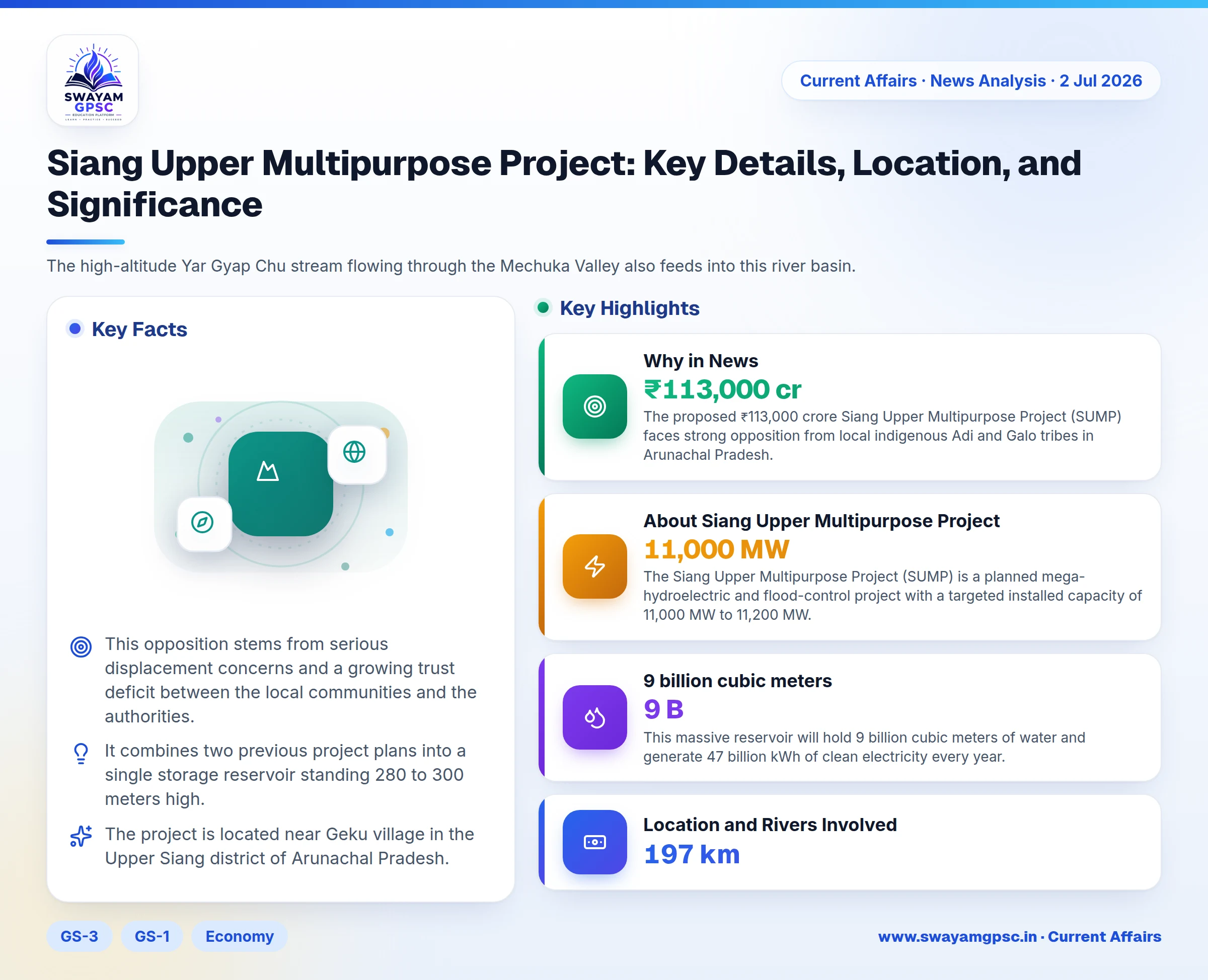
Task: Click the mountain icon on the teal tile
Action: 268,471
